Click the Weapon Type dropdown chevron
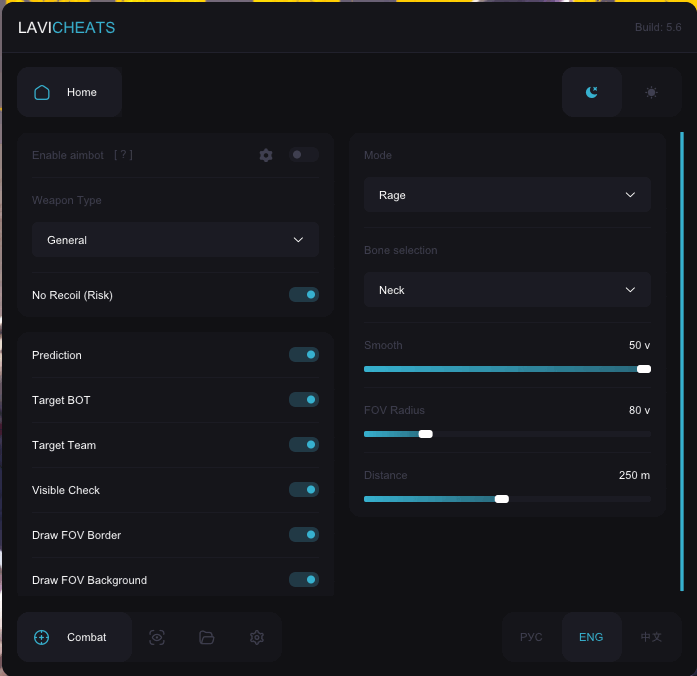The width and height of the screenshot is (697, 676). point(298,240)
